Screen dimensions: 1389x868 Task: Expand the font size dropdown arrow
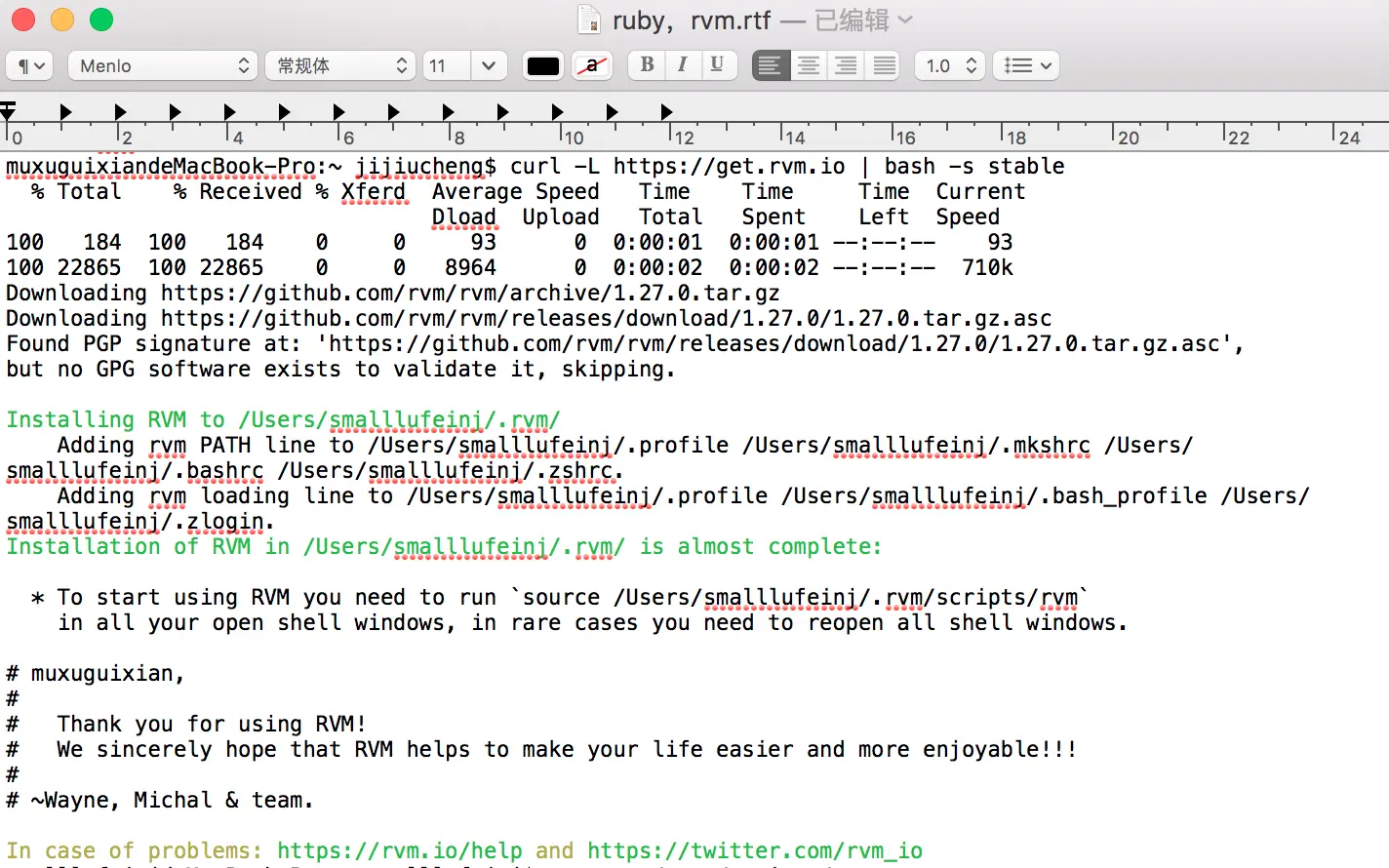[x=489, y=65]
